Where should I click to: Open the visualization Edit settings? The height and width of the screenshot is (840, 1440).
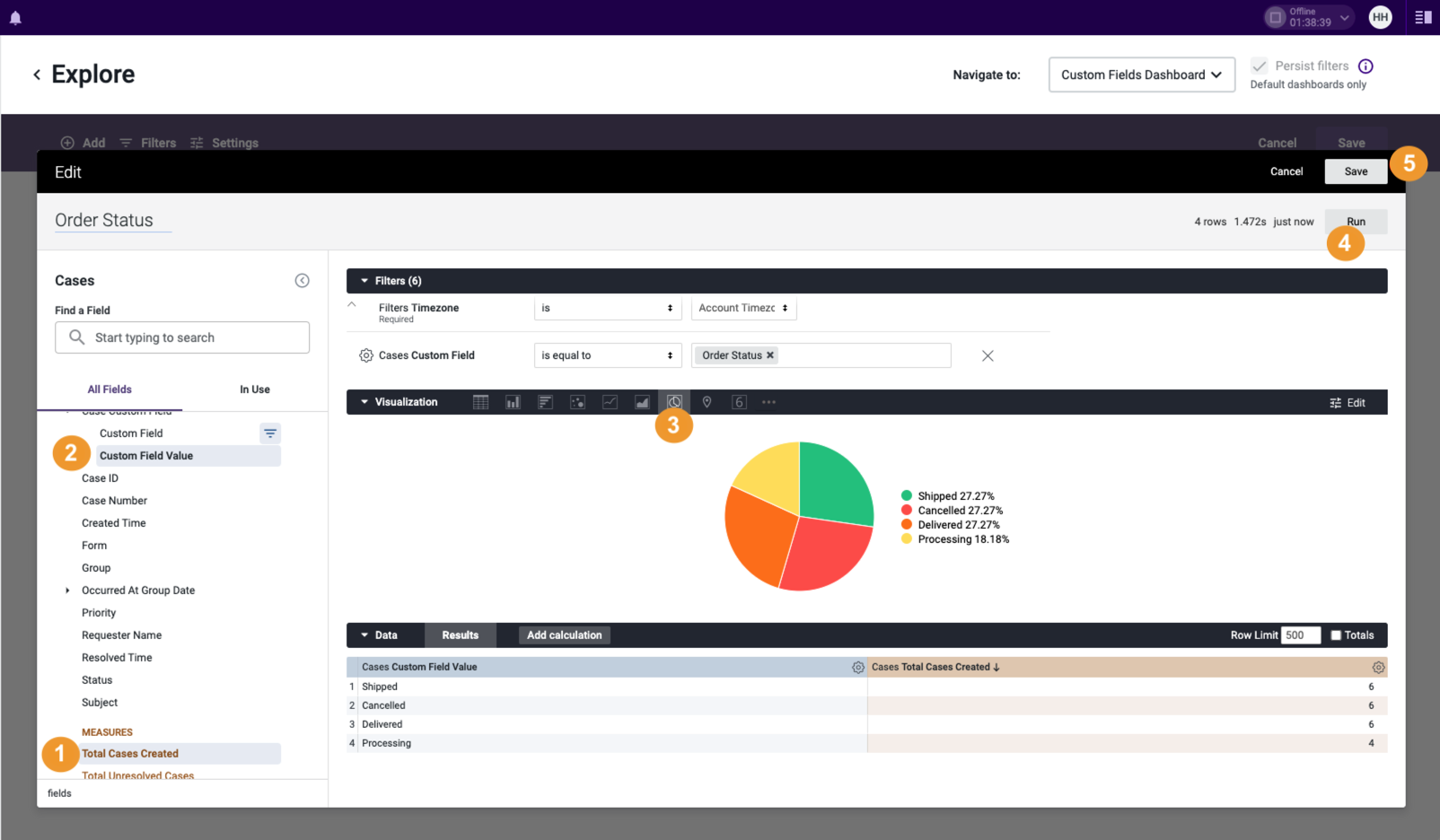click(1348, 403)
